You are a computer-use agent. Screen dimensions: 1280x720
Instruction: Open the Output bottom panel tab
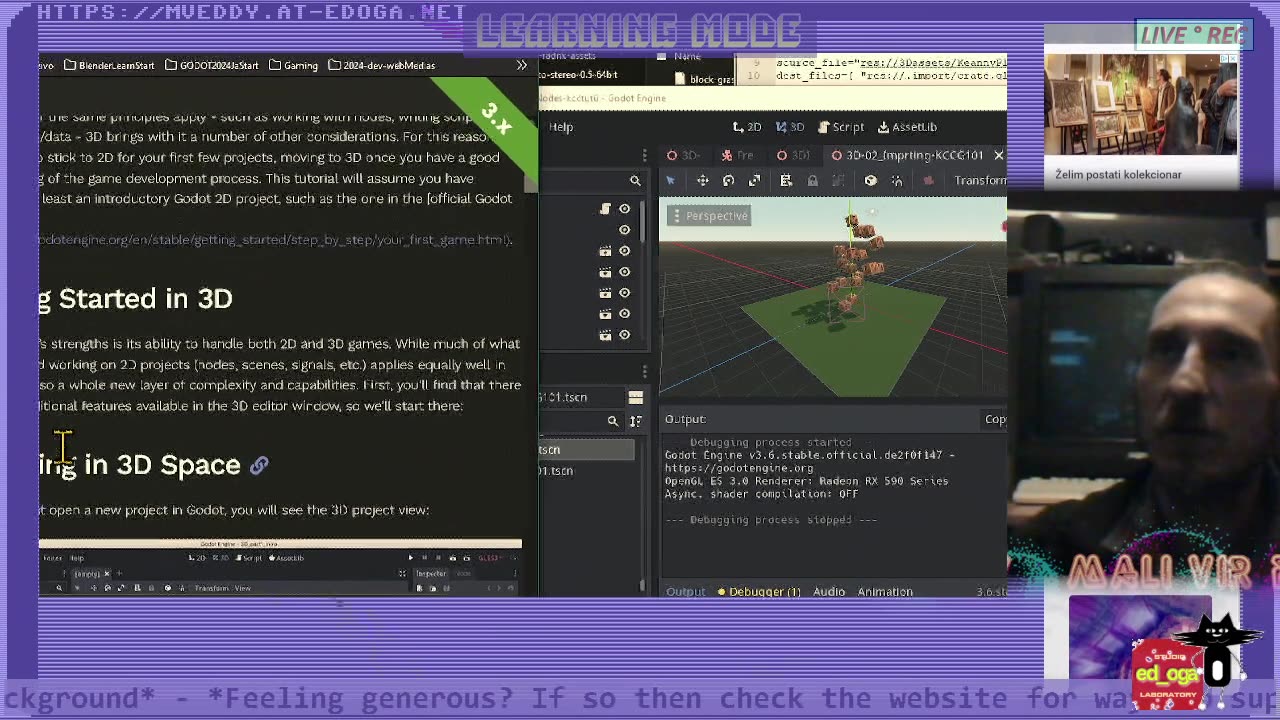[x=685, y=592]
